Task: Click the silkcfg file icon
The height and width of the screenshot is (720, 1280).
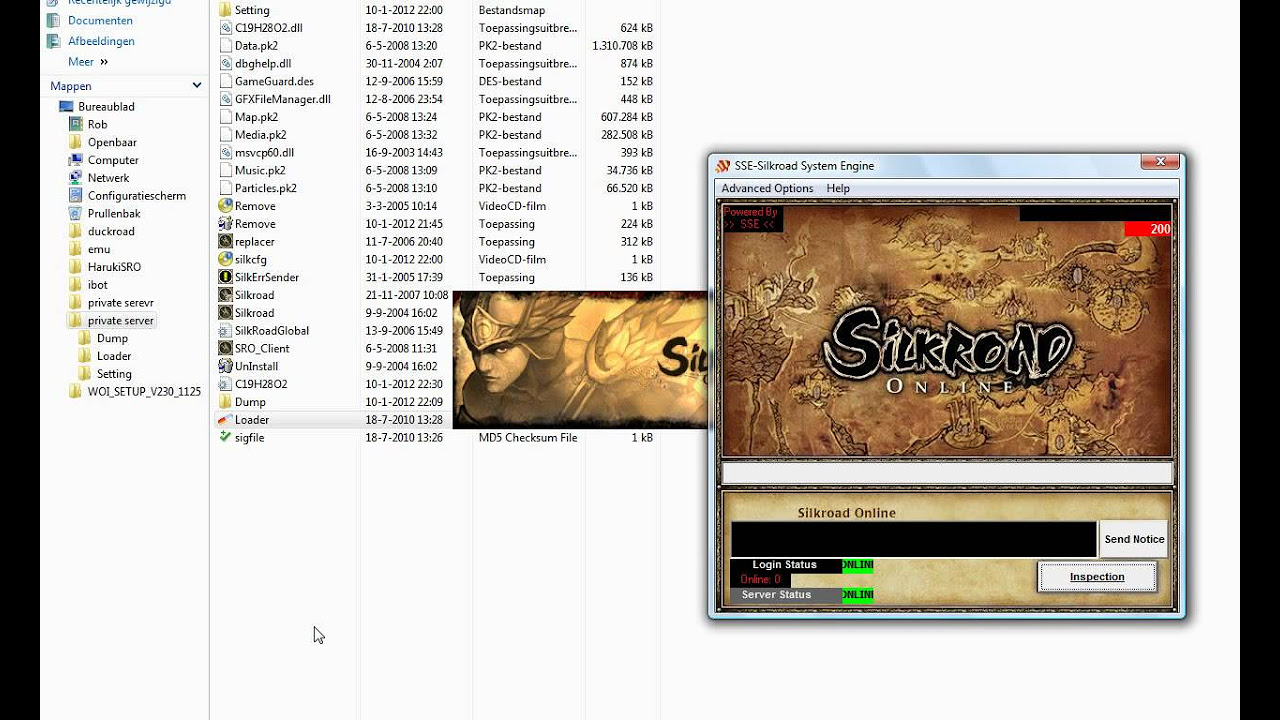Action: tap(225, 260)
